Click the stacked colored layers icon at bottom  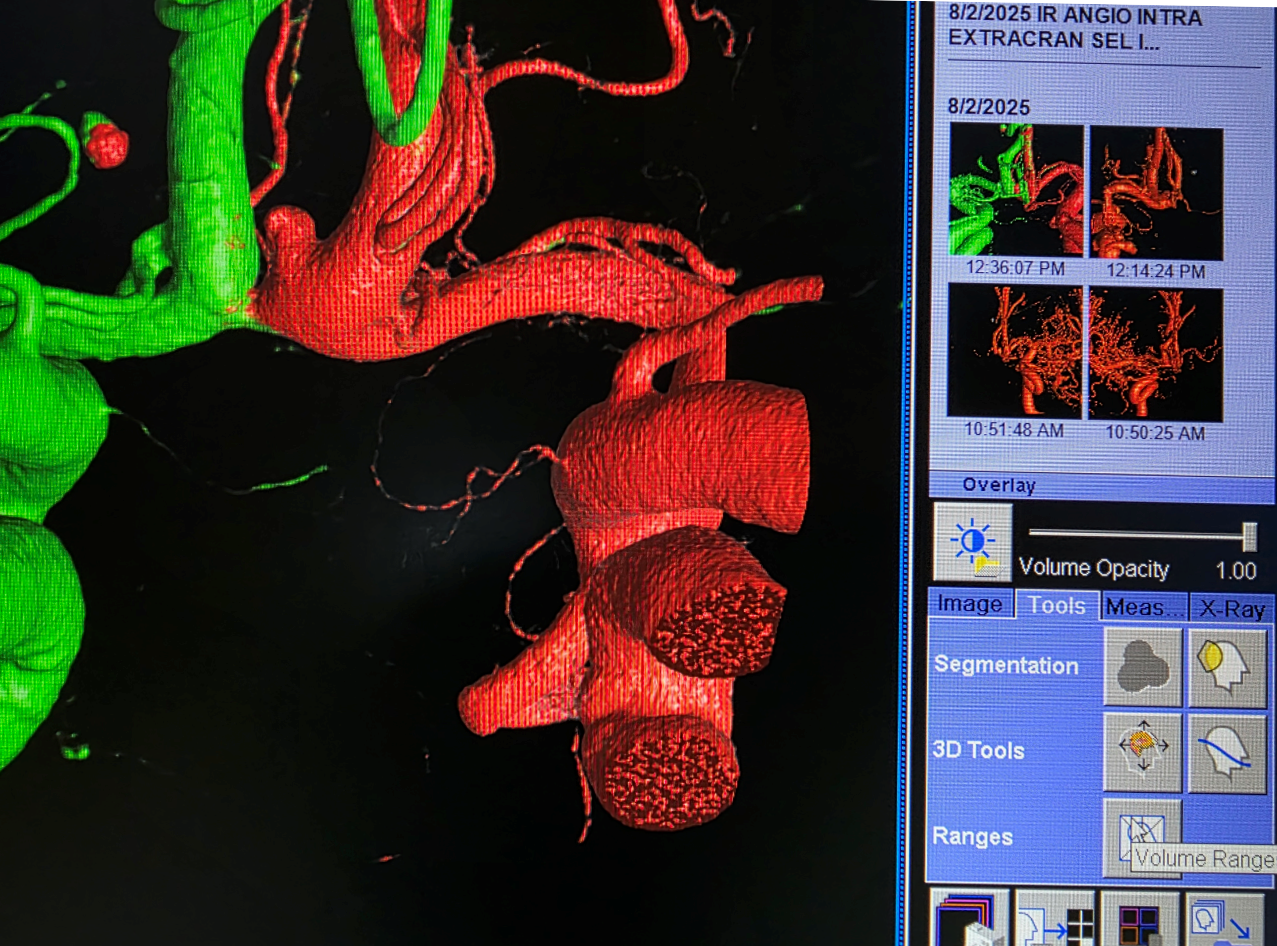(x=968, y=920)
